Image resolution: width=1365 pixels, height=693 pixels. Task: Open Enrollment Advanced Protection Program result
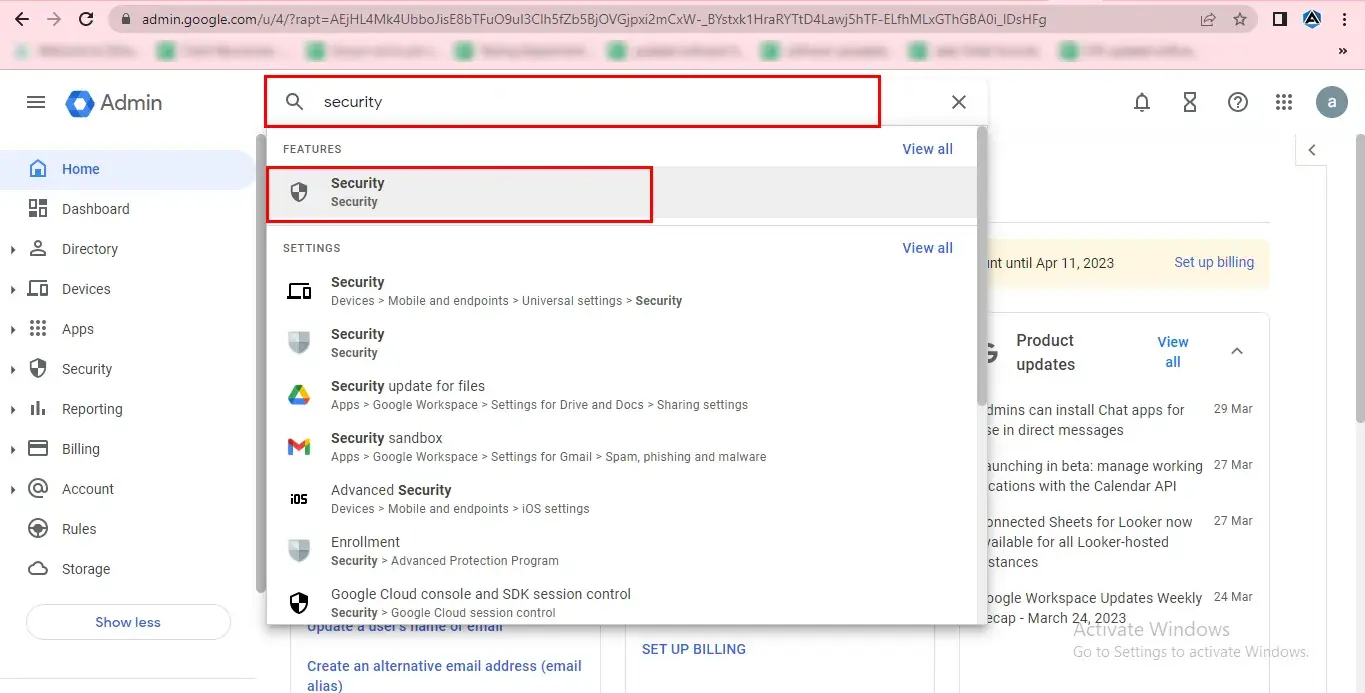(621, 551)
